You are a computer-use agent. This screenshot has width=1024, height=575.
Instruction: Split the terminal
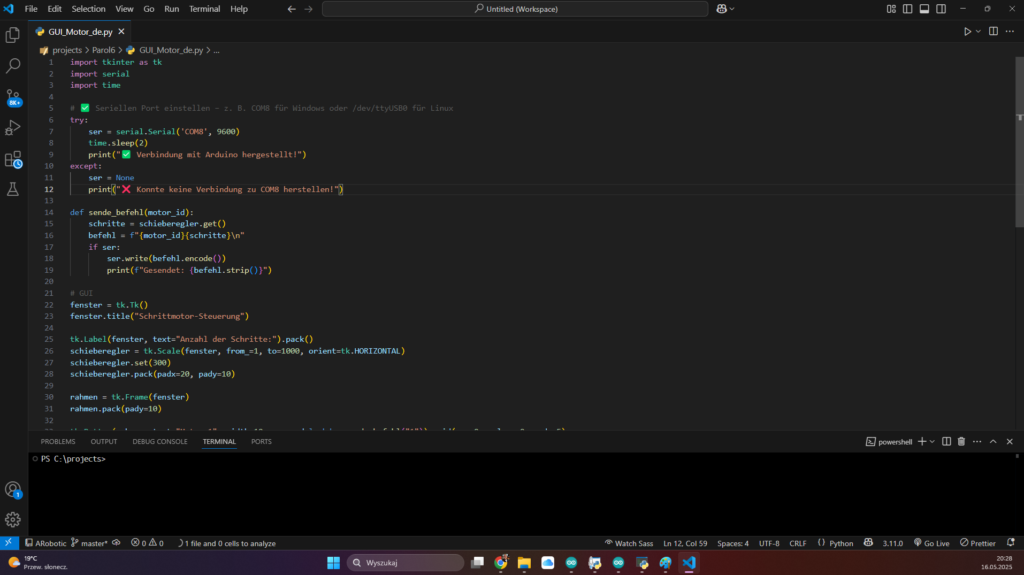(x=946, y=442)
